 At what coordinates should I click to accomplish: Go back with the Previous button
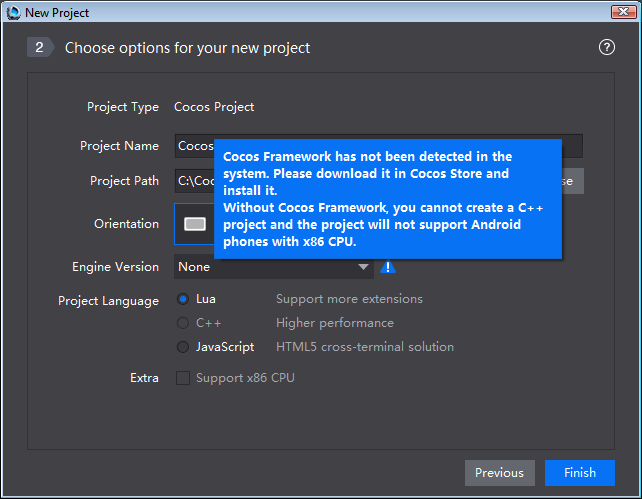[500, 473]
